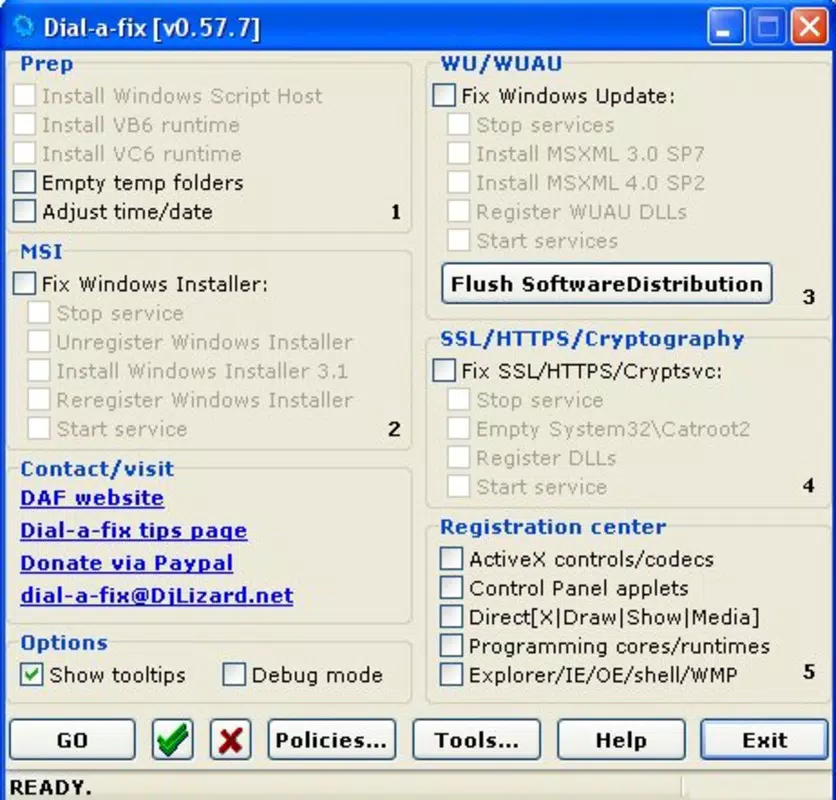The image size is (836, 800).
Task: Check ActiveX controls/codecs
Action: pos(452,559)
